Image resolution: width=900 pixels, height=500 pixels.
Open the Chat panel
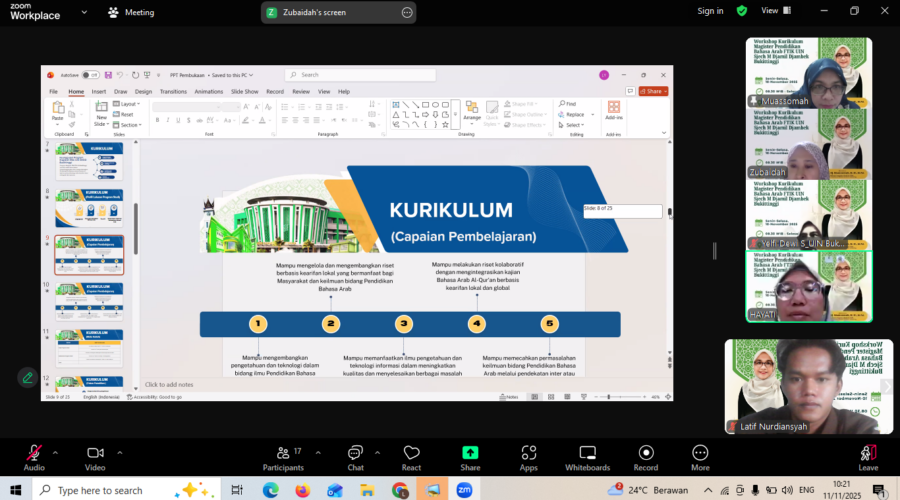click(x=355, y=456)
